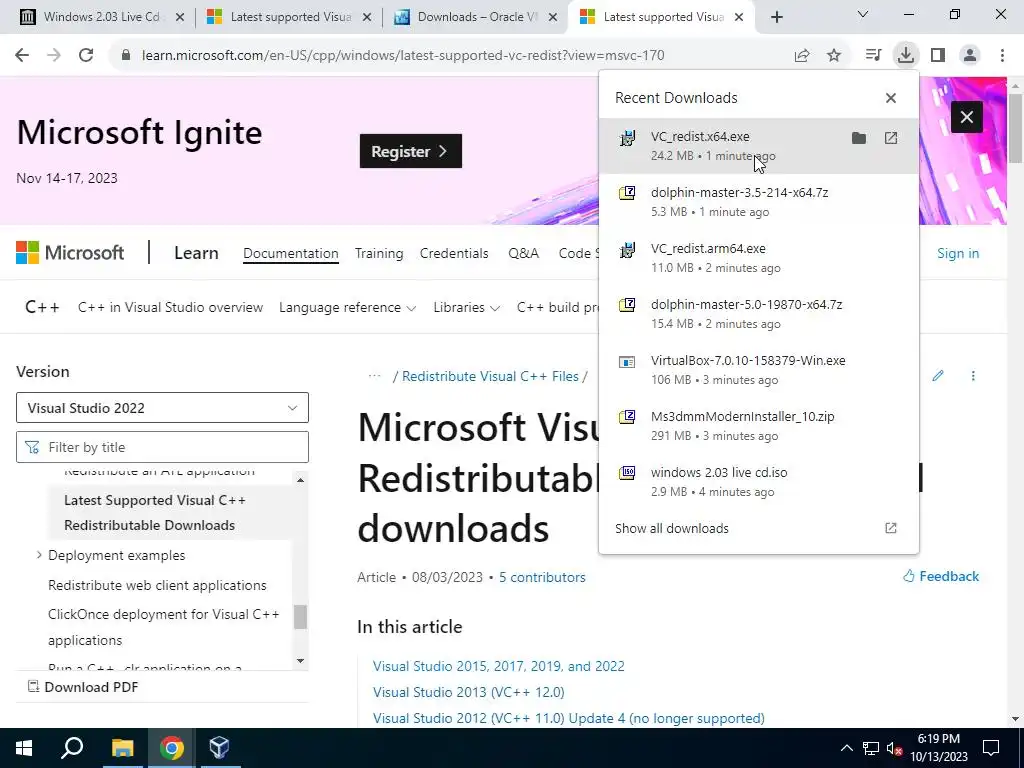Expand the Deployment examples tree node
1024x768 pixels.
point(39,555)
